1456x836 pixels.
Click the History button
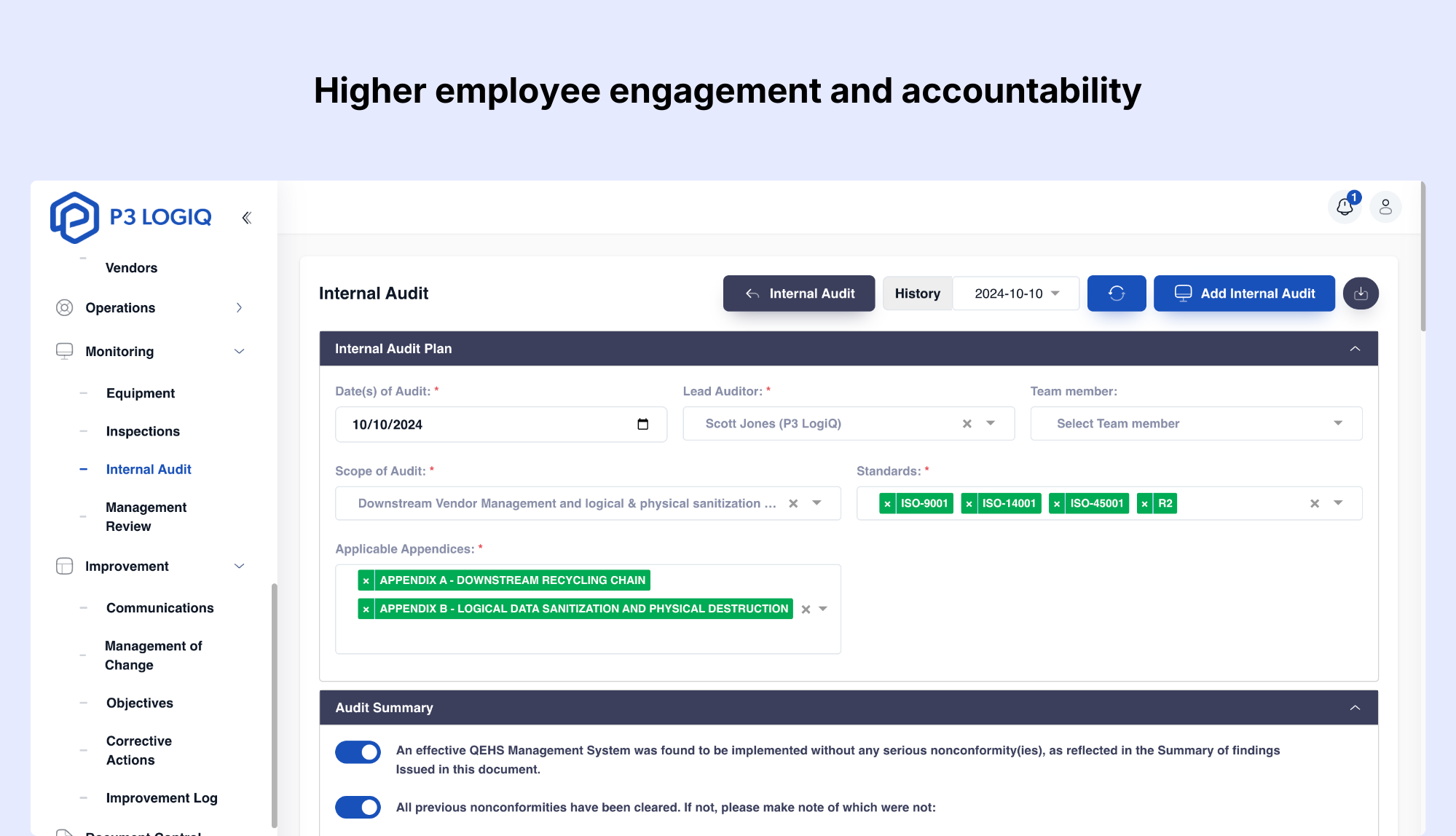(x=917, y=293)
